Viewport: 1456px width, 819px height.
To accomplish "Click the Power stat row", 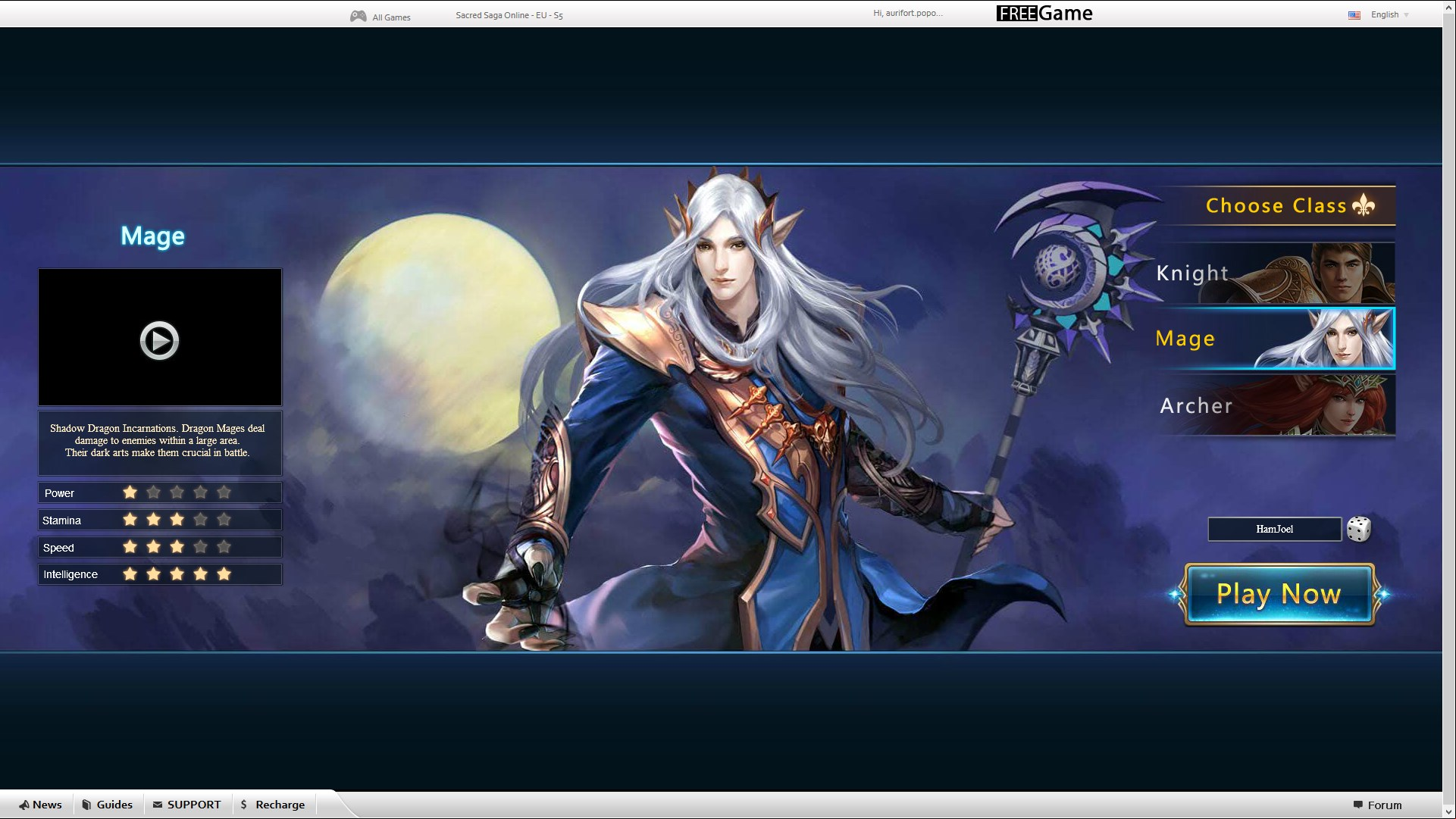I will pyautogui.click(x=160, y=492).
